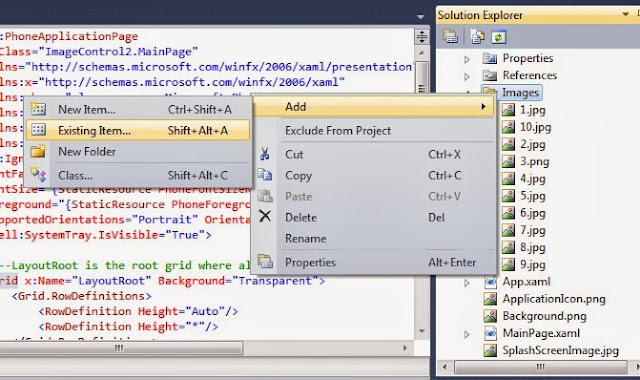The height and width of the screenshot is (380, 640).
Task: Click the SystemTray.IsVisible="True" code line
Action: click(x=106, y=235)
